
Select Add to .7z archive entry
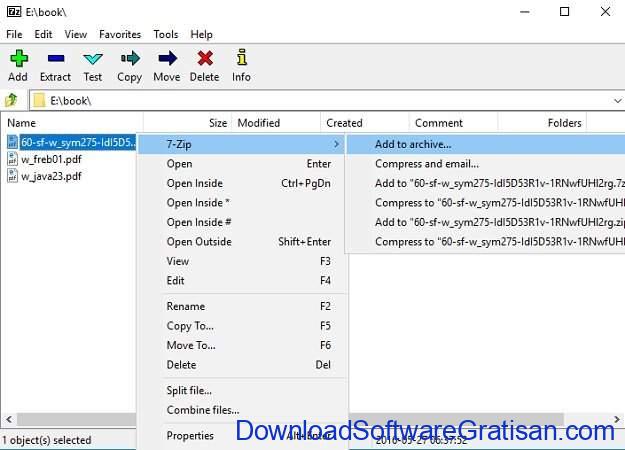pyautogui.click(x=485, y=183)
